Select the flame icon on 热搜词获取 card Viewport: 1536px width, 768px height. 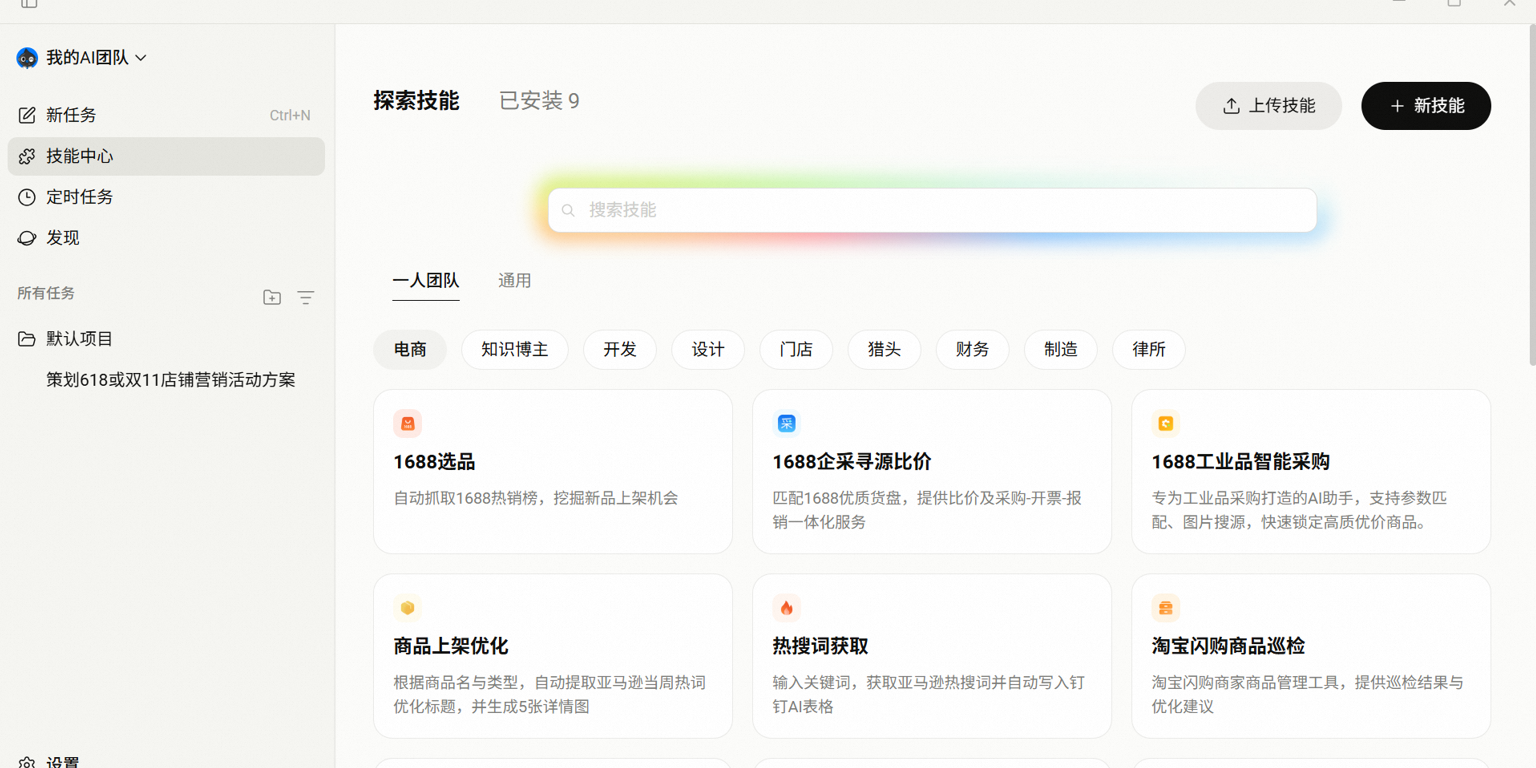(786, 607)
